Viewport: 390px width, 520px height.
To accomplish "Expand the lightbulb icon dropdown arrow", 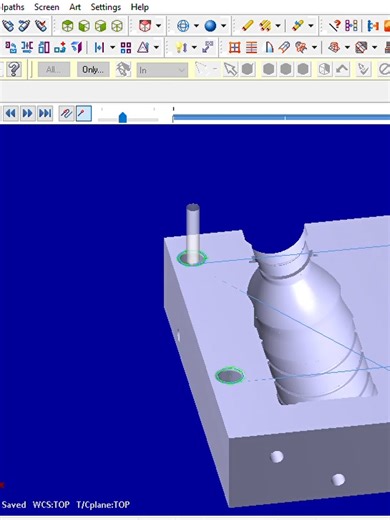I will point(194,48).
